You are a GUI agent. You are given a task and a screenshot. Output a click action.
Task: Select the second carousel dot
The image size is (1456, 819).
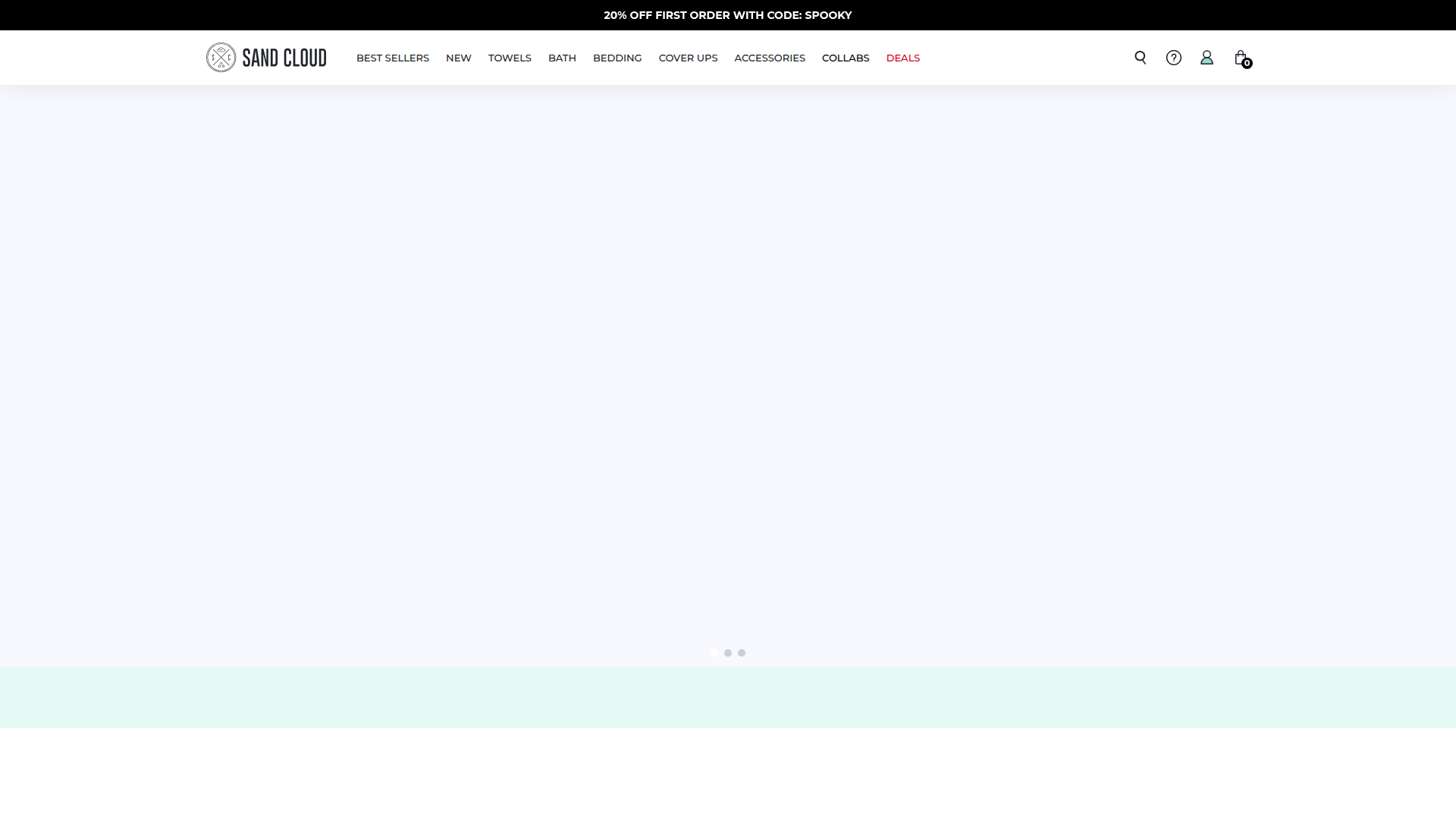click(x=728, y=652)
